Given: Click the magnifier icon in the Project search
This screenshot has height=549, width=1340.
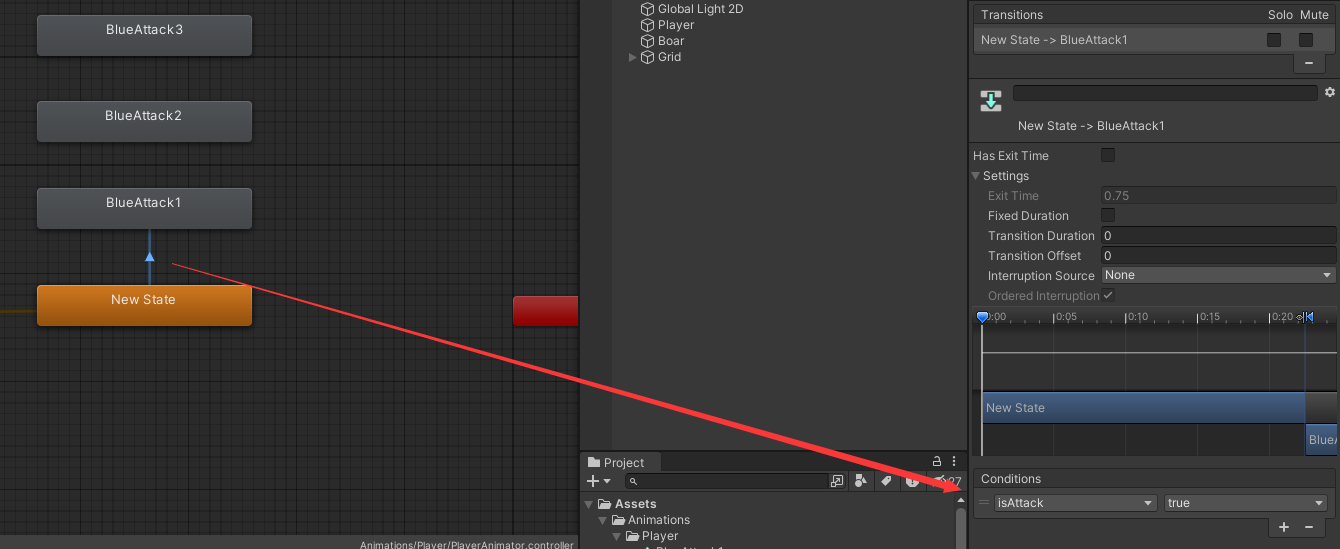Looking at the screenshot, I should 632,482.
